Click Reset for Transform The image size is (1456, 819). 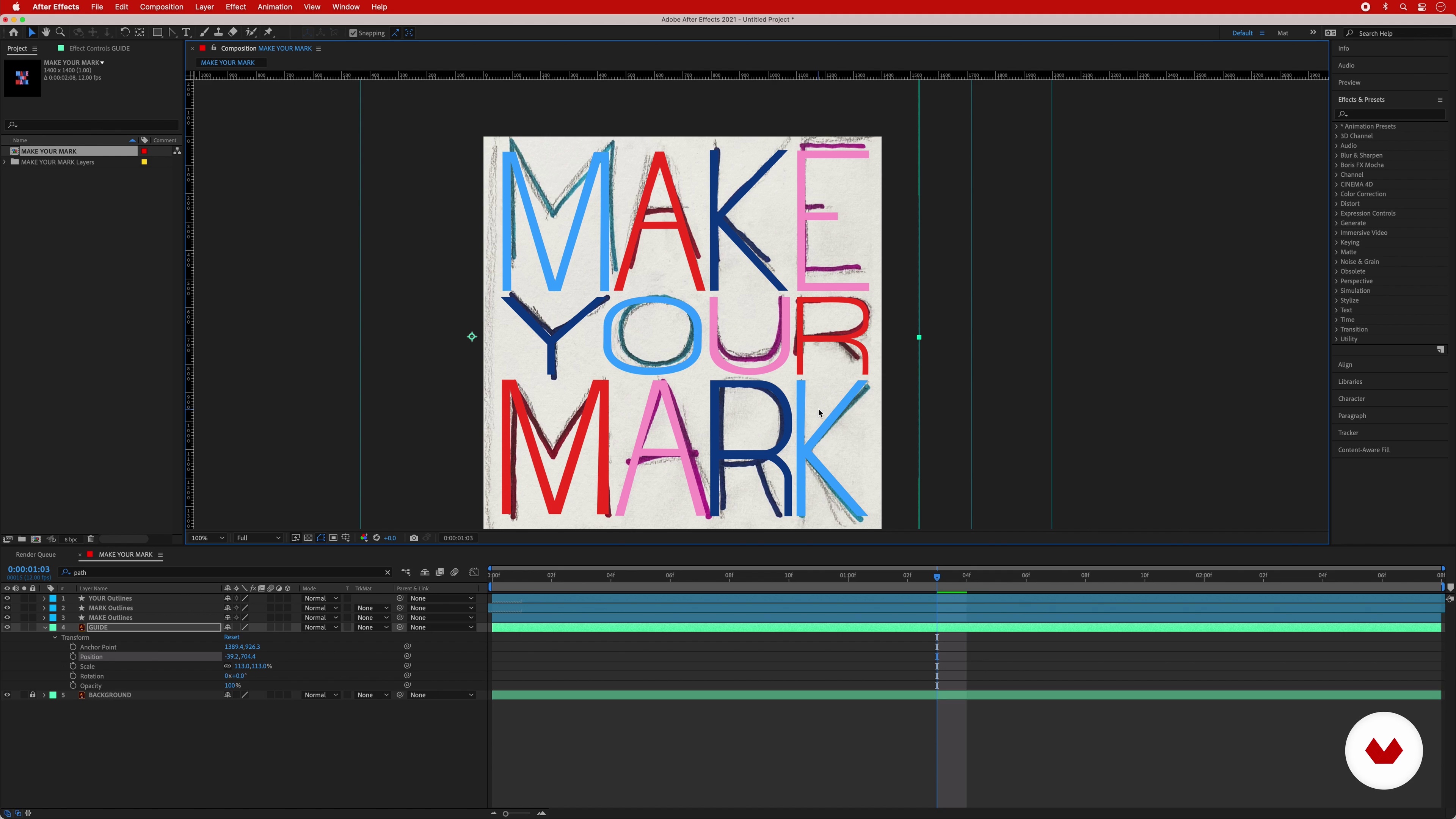pyautogui.click(x=232, y=637)
